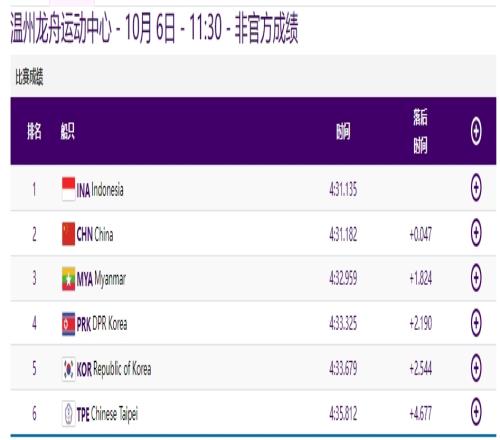Screen dimensions: 500x440
Task: Click the Myanmar flag icon
Action: [x=68, y=279]
